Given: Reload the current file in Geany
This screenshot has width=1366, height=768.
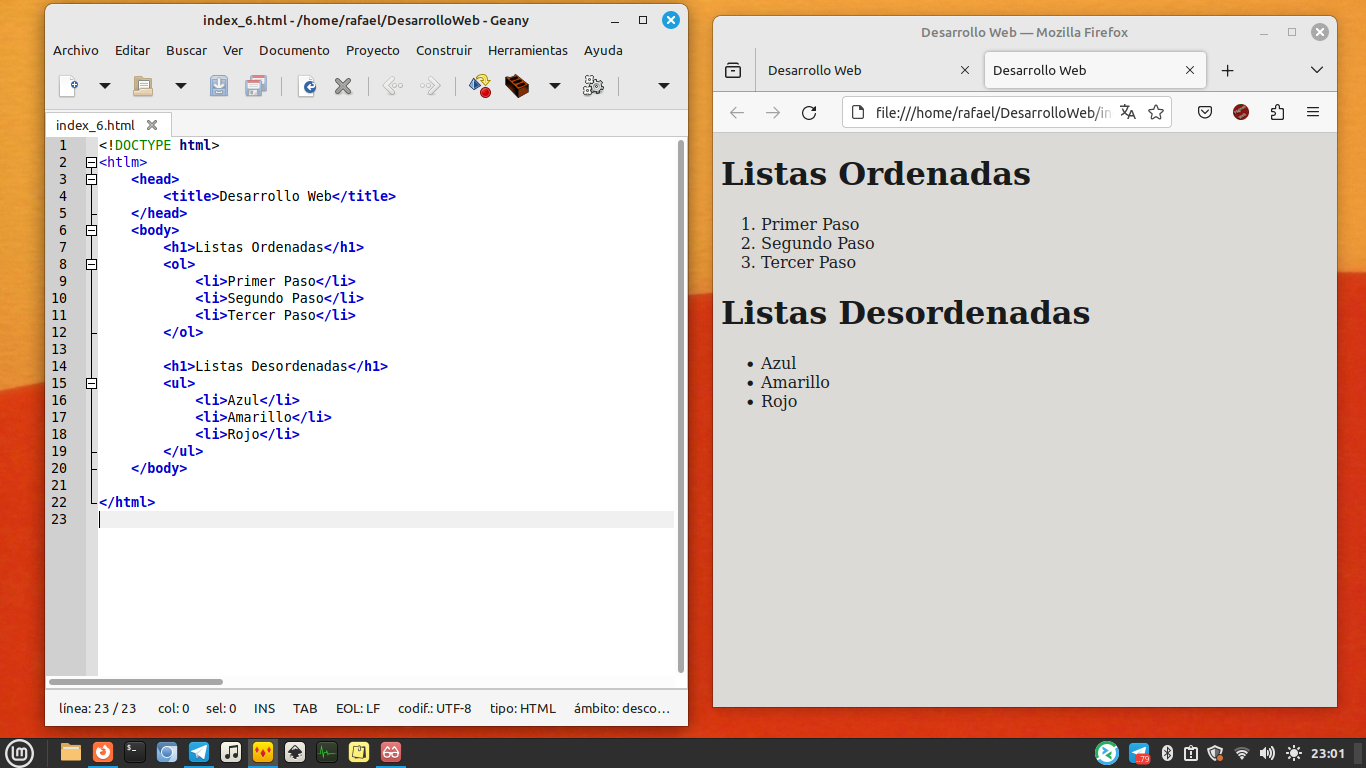Looking at the screenshot, I should click(307, 86).
